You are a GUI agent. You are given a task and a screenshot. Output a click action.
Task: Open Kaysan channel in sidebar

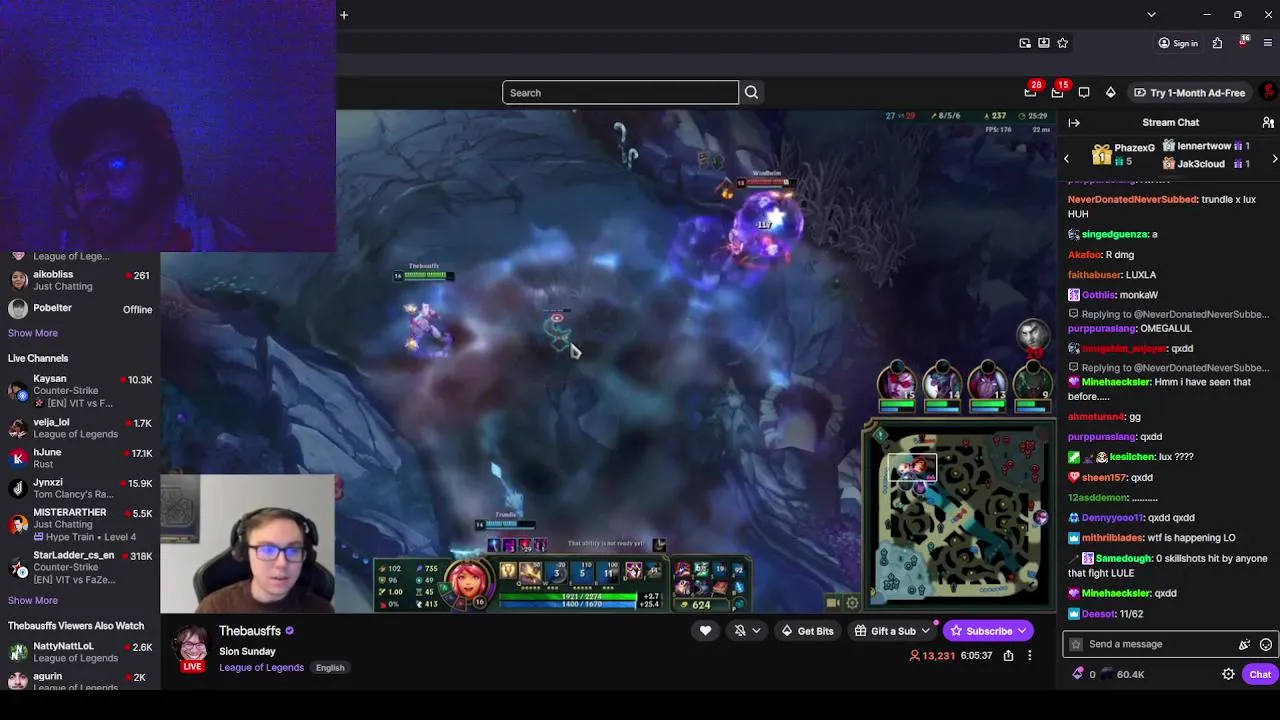tap(80, 391)
